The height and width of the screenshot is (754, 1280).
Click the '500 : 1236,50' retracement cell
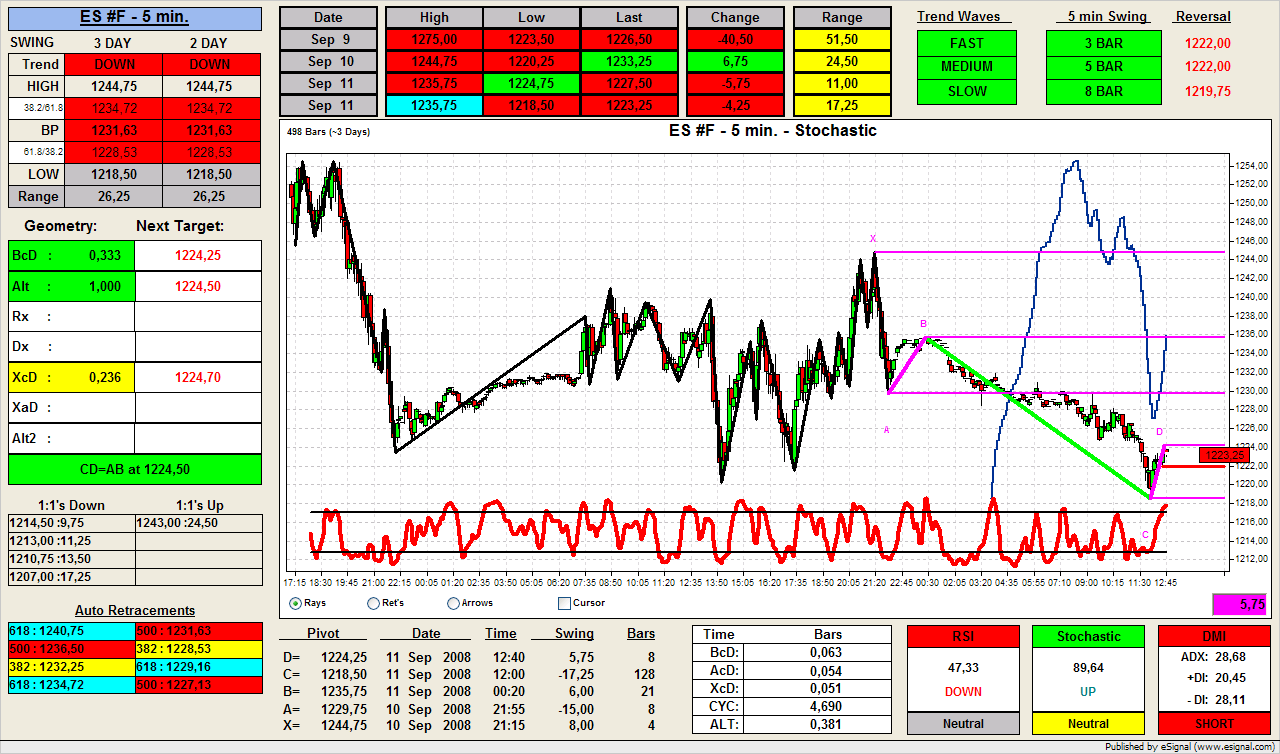(70, 649)
